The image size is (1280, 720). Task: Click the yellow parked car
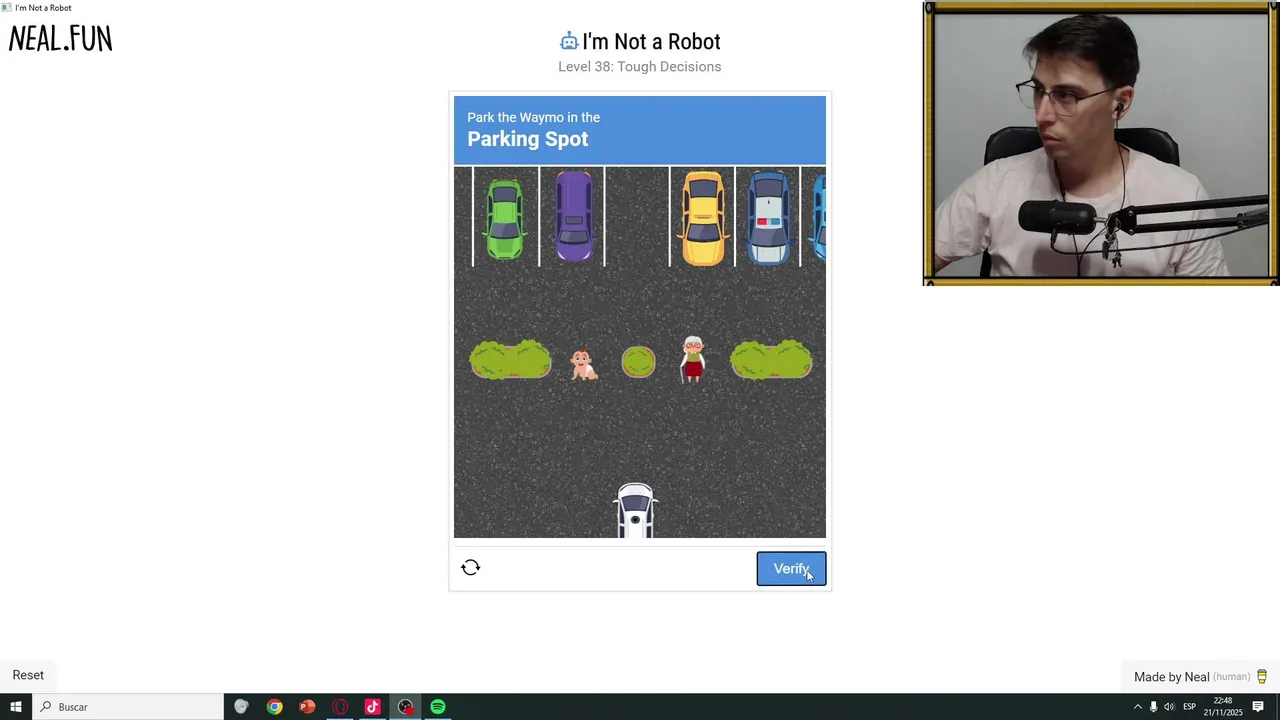point(703,218)
